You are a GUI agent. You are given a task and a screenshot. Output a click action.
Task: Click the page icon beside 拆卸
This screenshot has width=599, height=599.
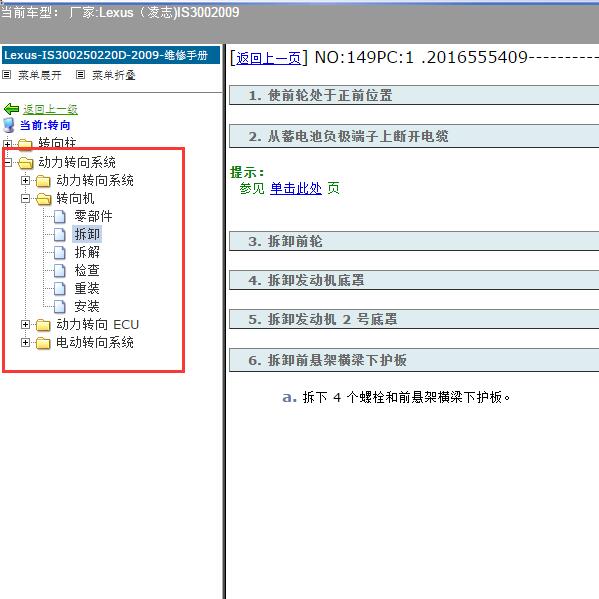(x=59, y=235)
